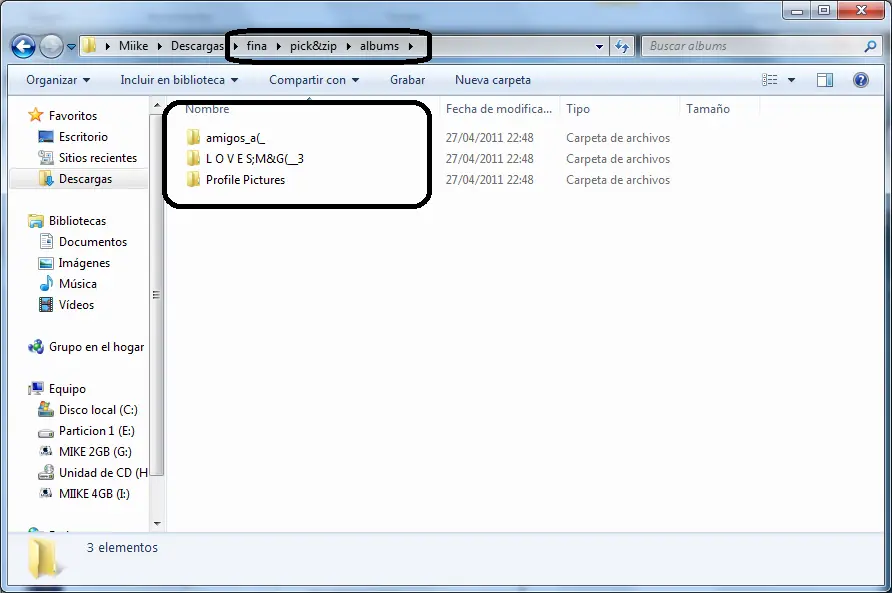Select fina in the address breadcrumb
The image size is (892, 593).
[x=257, y=46]
